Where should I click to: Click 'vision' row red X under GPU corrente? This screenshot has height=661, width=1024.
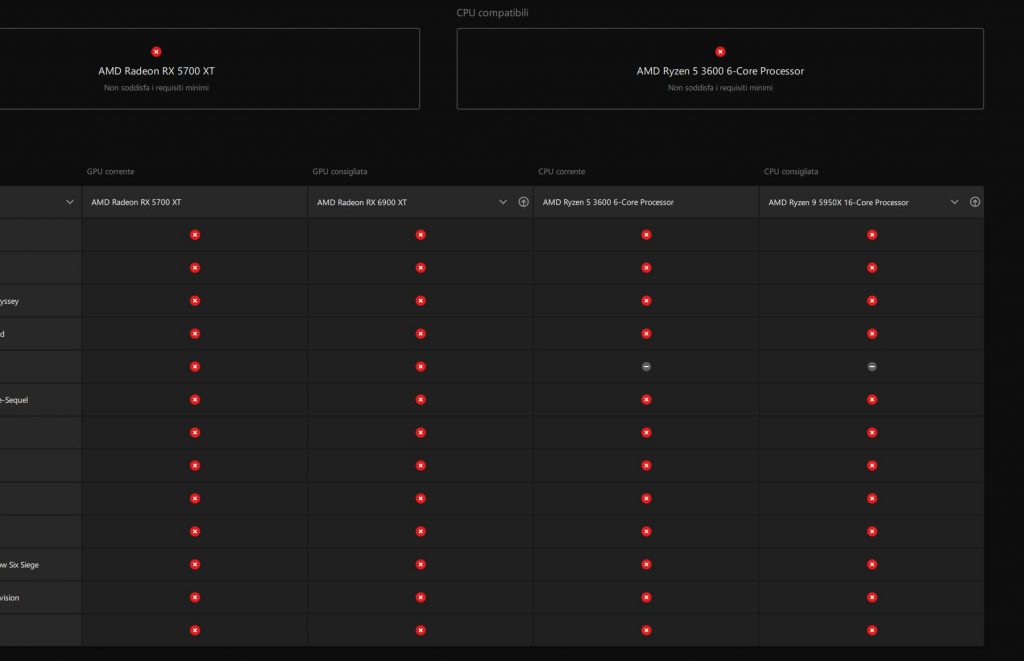195,597
